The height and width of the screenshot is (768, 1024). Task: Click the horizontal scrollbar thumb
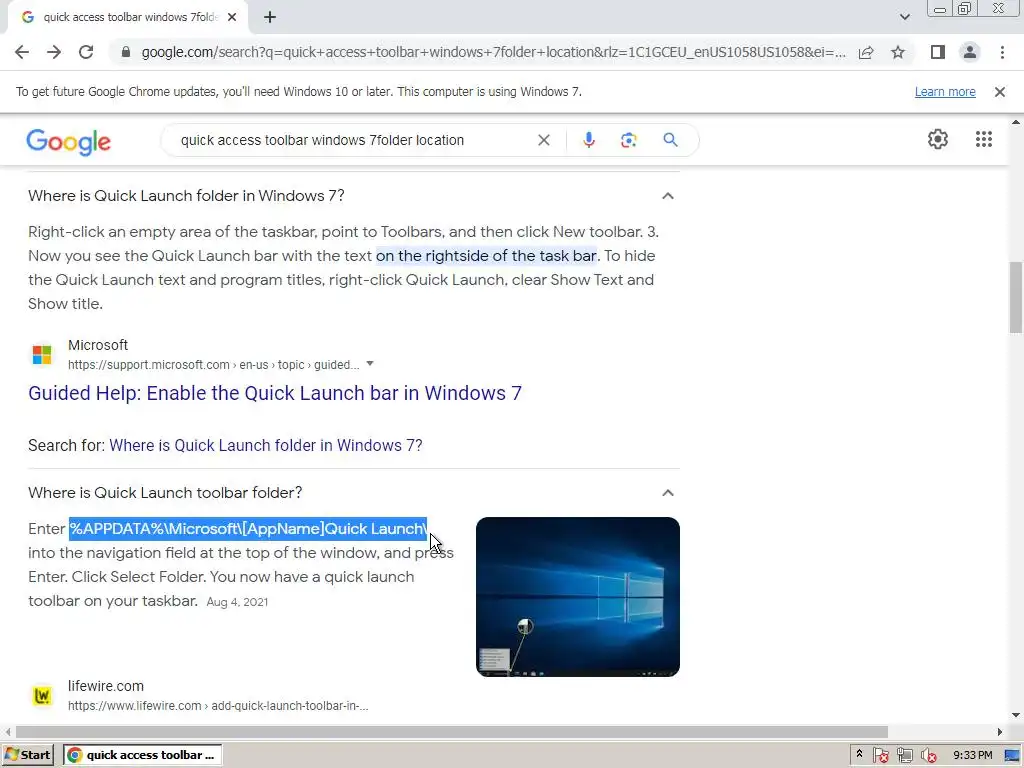[452, 731]
